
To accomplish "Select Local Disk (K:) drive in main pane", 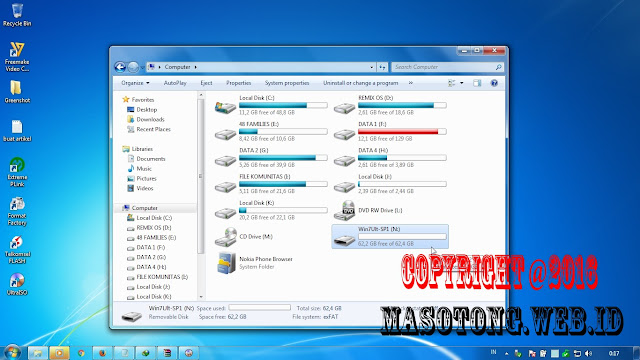I will 271,210.
